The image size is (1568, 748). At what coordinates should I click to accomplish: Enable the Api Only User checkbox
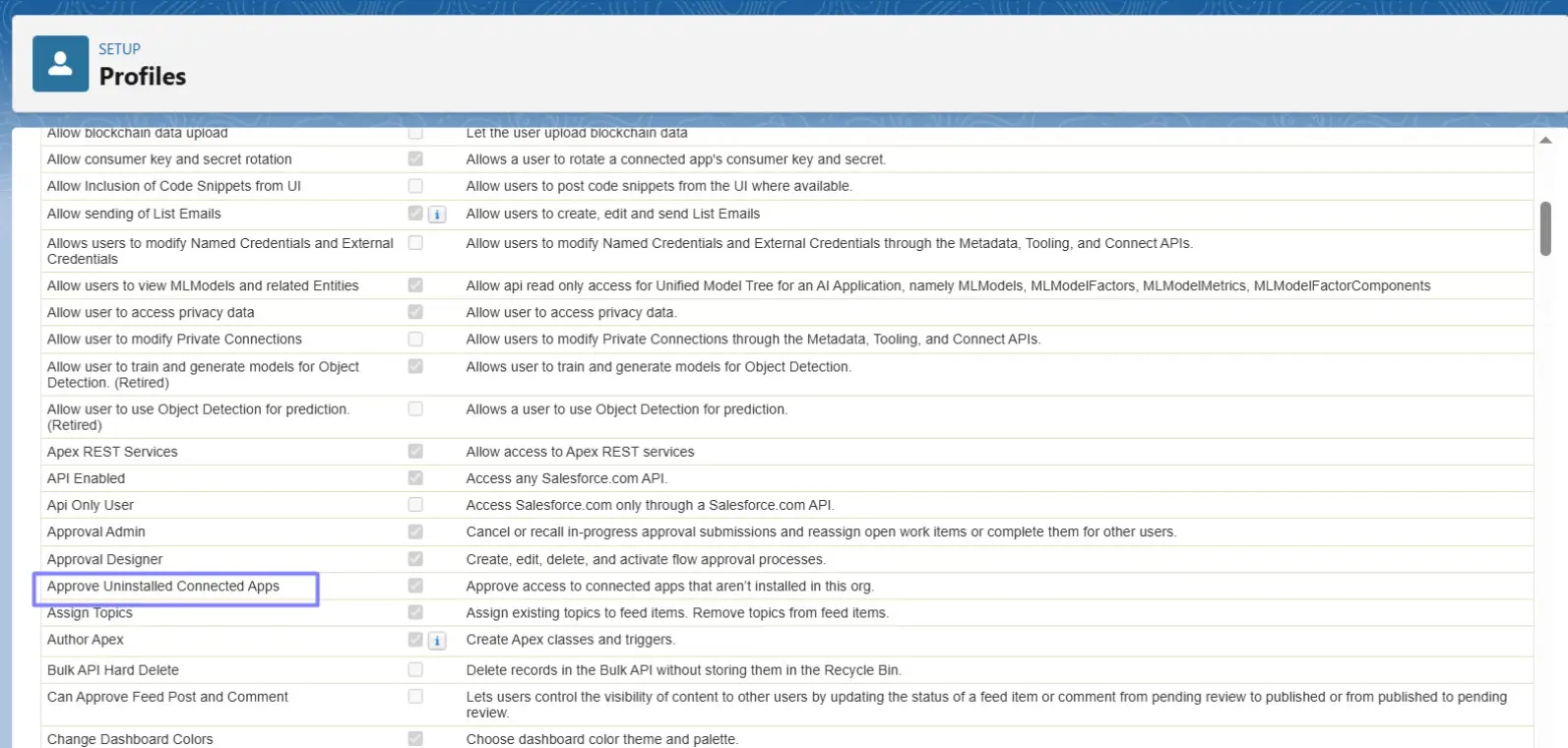pyautogui.click(x=415, y=505)
